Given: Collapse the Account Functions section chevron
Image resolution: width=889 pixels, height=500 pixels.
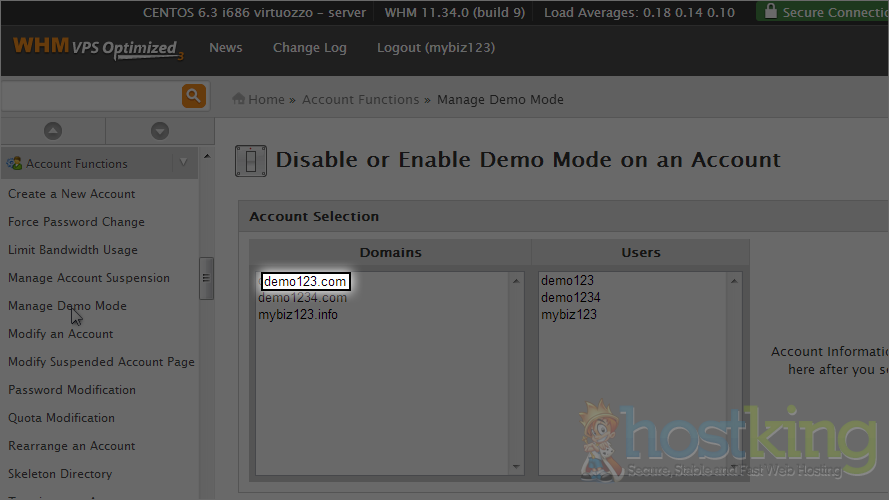Looking at the screenshot, I should tap(182, 163).
